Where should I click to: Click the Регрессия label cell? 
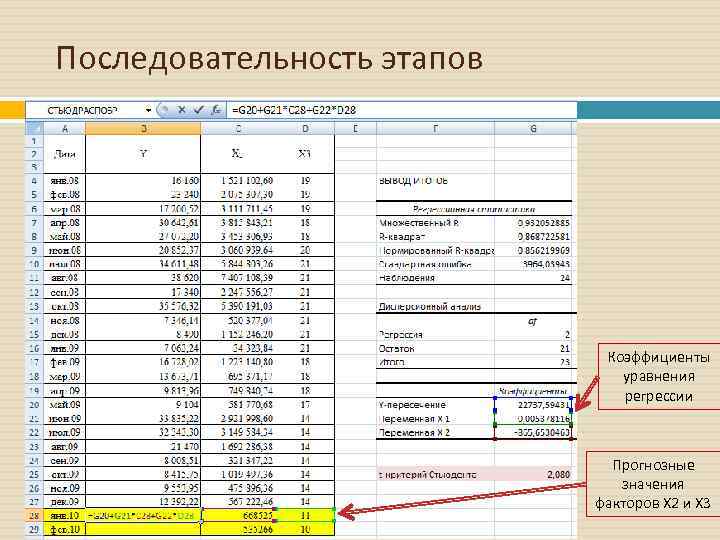tap(435, 334)
